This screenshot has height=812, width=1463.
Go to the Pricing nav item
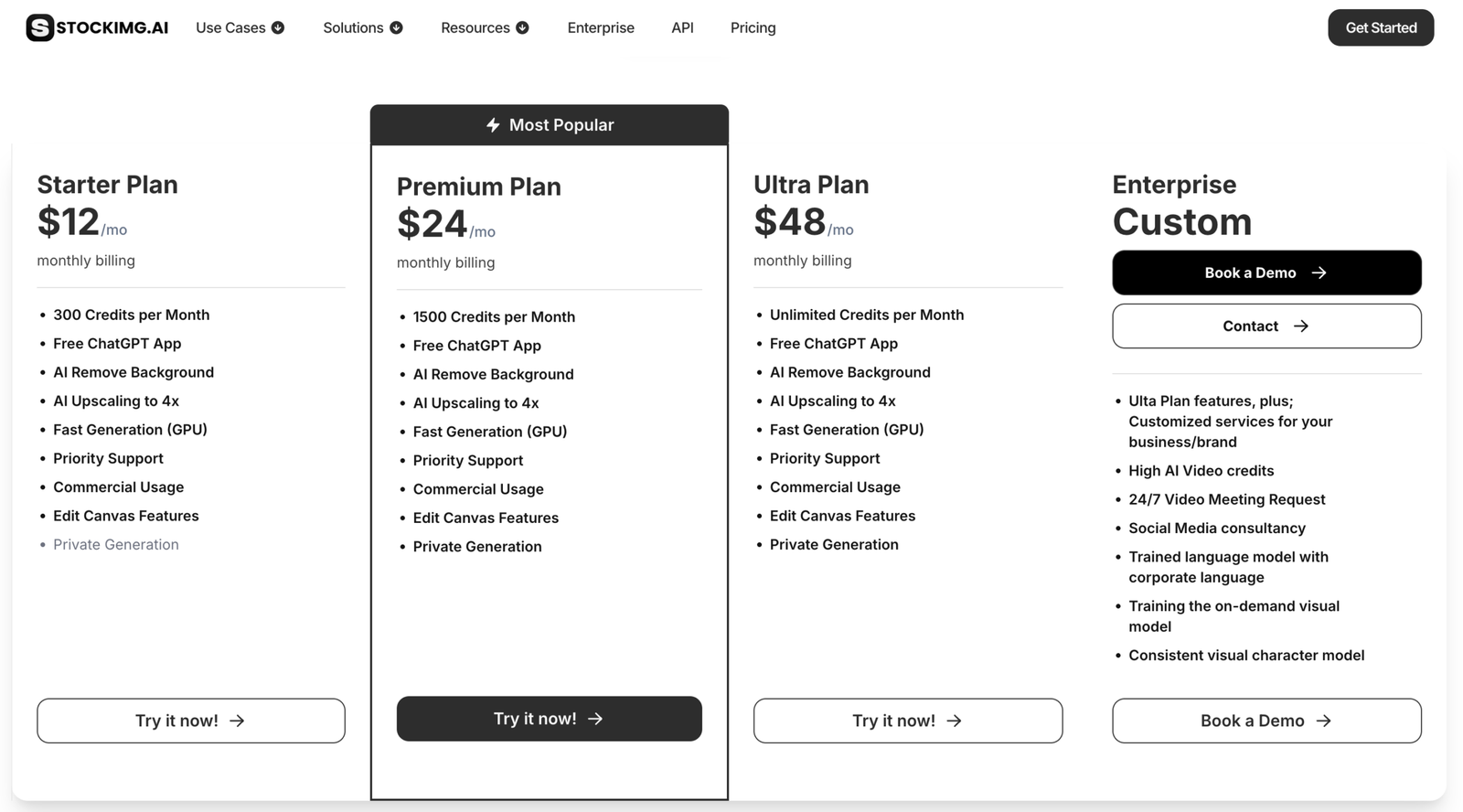coord(753,27)
